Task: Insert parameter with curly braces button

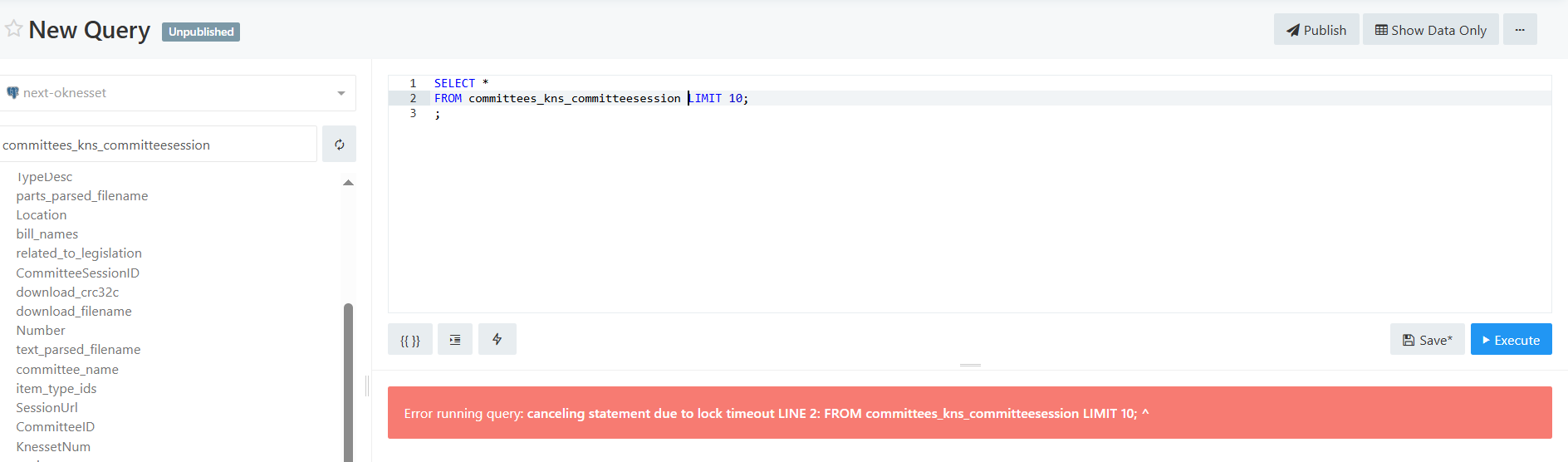Action: (410, 339)
